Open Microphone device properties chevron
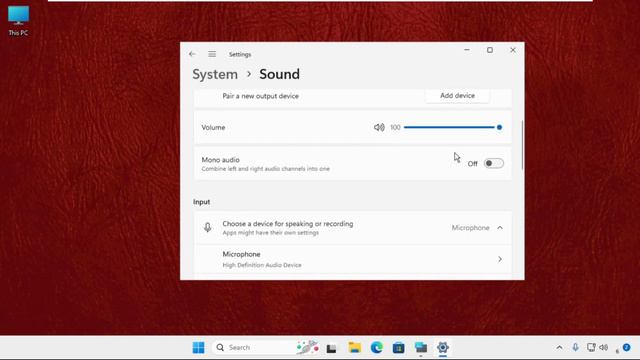 pos(500,259)
